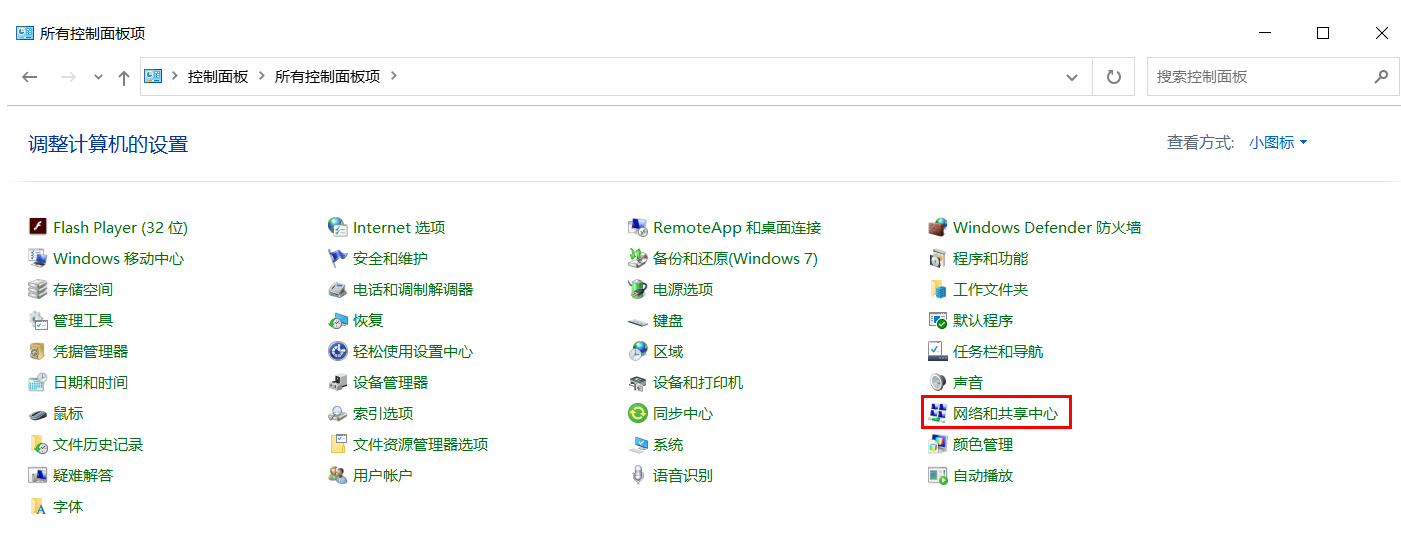Expand the address bar history dropdown
This screenshot has width=1401, height=540.
coord(1072,77)
